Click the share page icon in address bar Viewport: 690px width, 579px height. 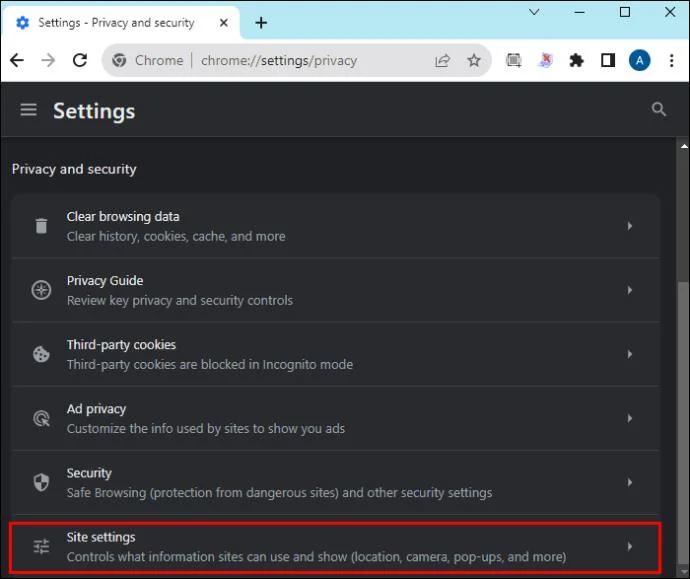tap(442, 60)
